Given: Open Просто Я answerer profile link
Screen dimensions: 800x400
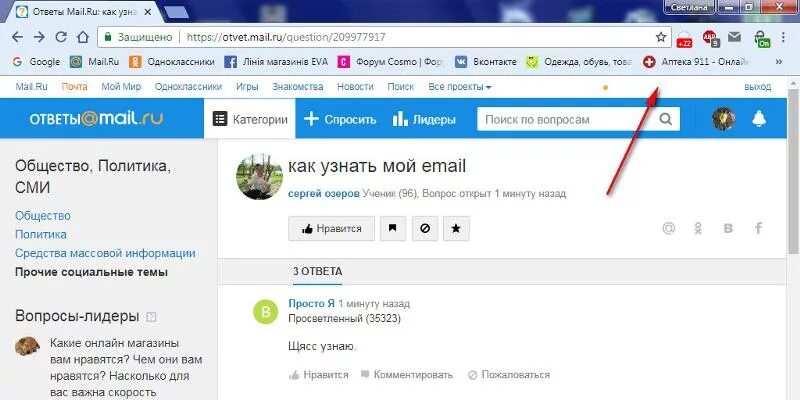Looking at the screenshot, I should [x=311, y=304].
